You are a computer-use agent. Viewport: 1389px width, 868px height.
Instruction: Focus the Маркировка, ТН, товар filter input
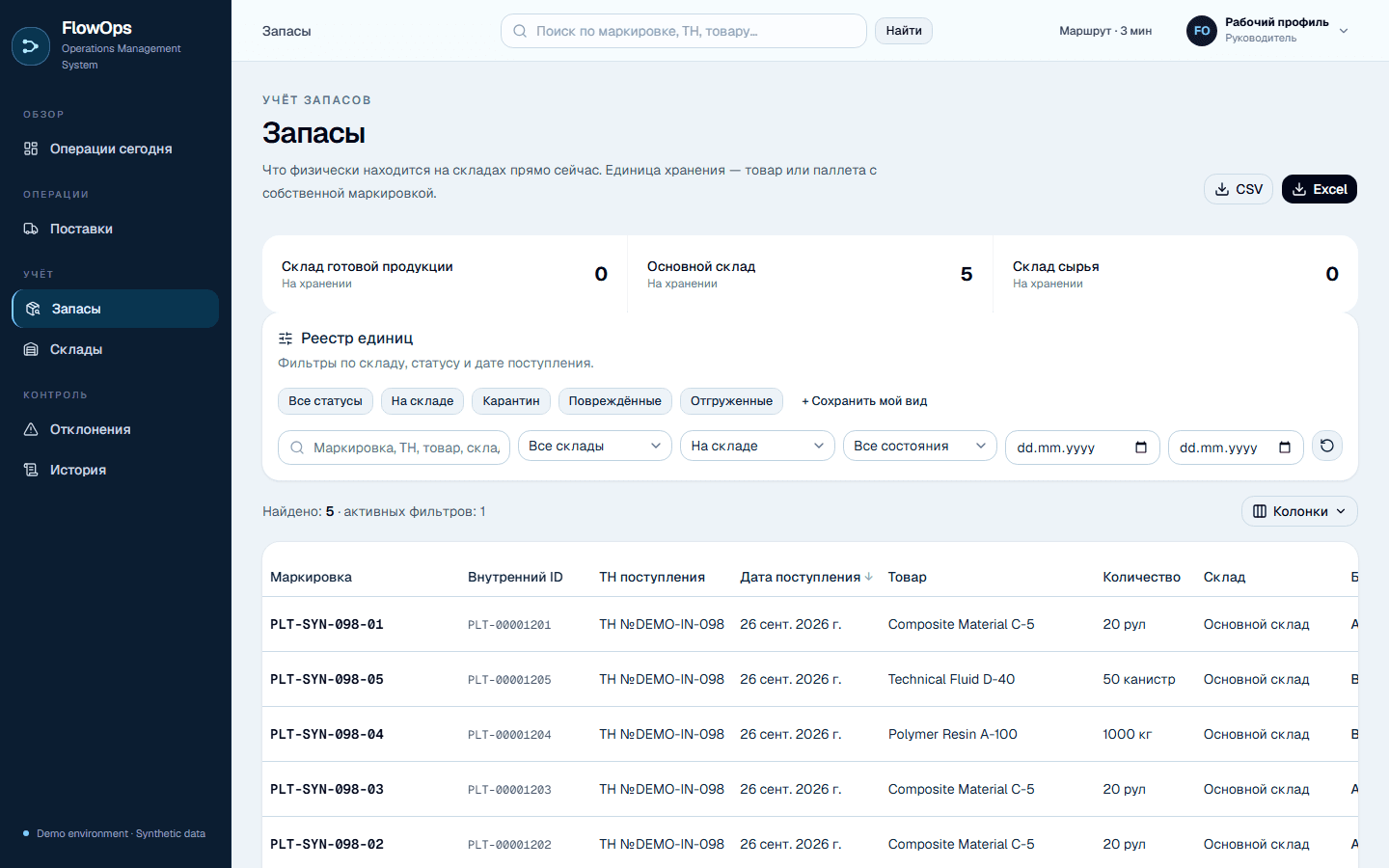click(394, 448)
